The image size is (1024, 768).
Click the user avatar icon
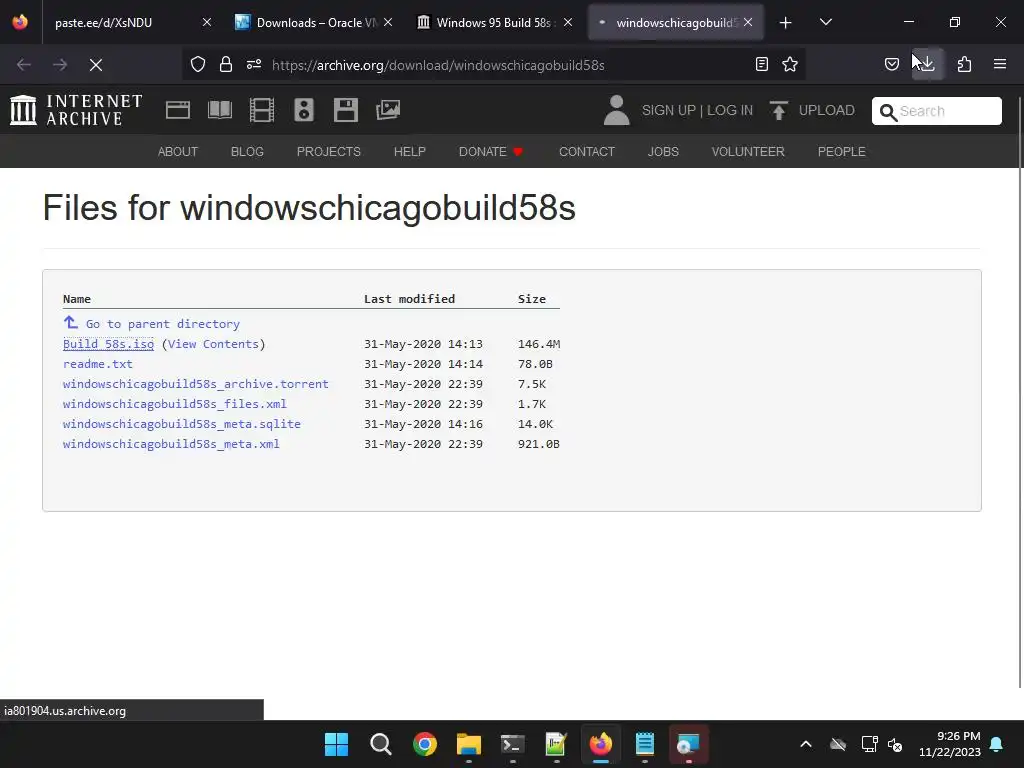point(616,110)
